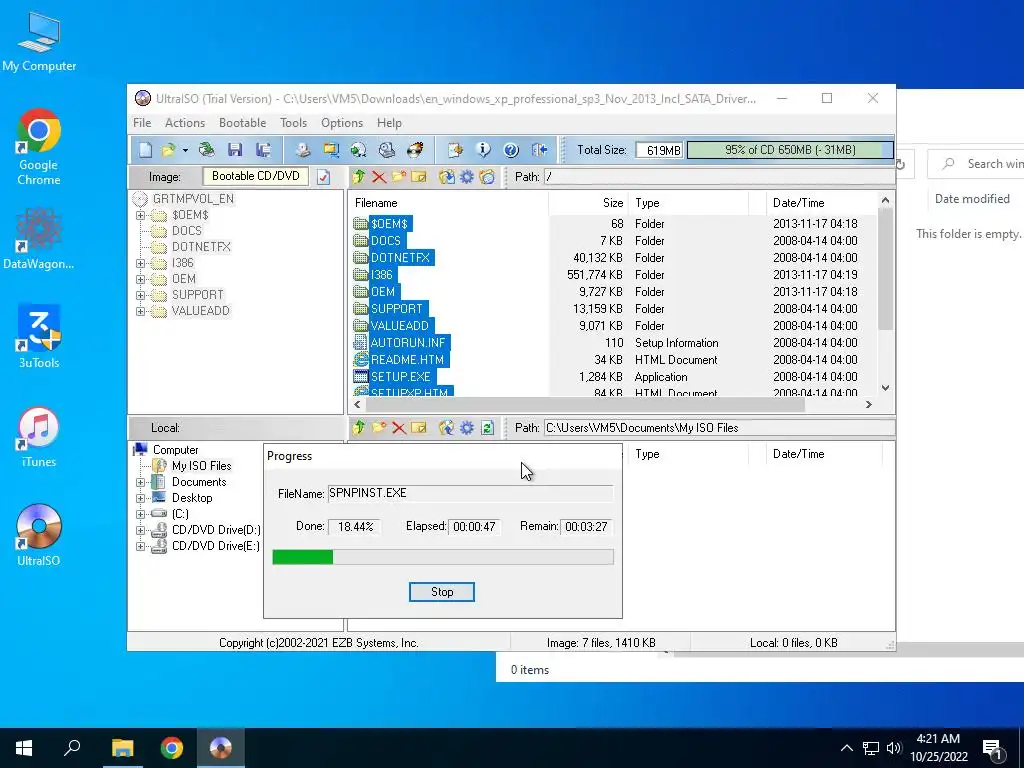This screenshot has width=1024, height=768.
Task: Click the boot info icon beside Bootable CD/DVD
Action: tap(323, 177)
